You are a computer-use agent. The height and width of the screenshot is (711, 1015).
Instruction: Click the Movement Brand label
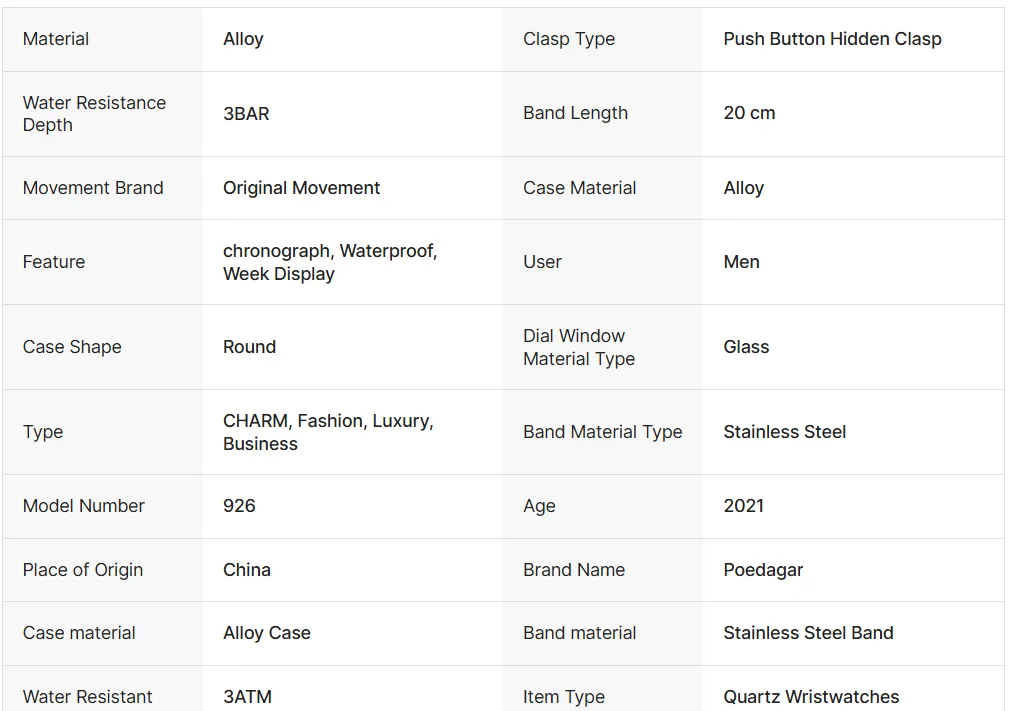pyautogui.click(x=93, y=188)
